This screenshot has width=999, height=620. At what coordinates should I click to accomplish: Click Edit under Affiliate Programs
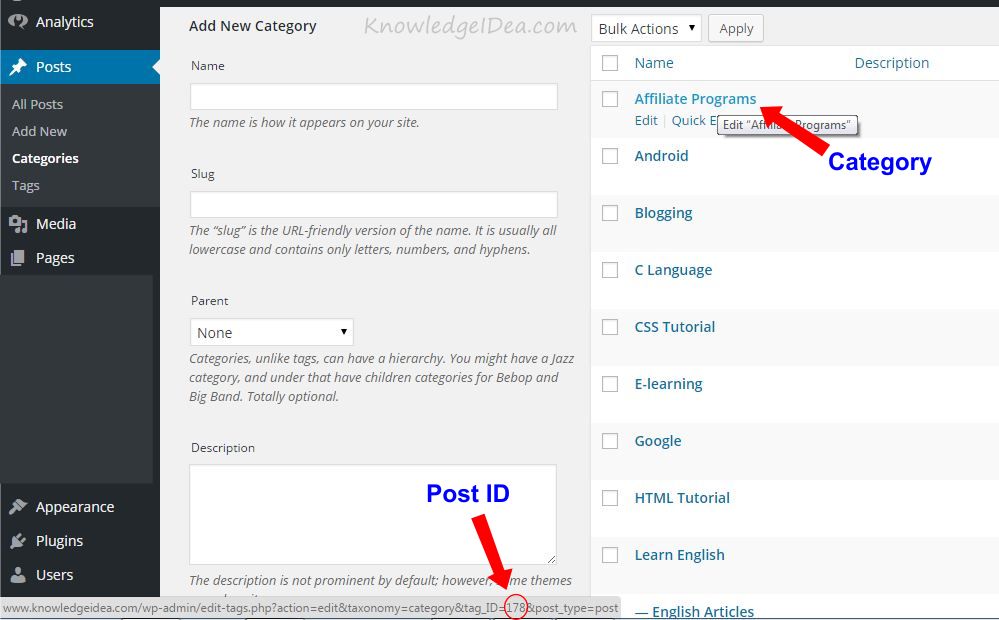tap(646, 120)
